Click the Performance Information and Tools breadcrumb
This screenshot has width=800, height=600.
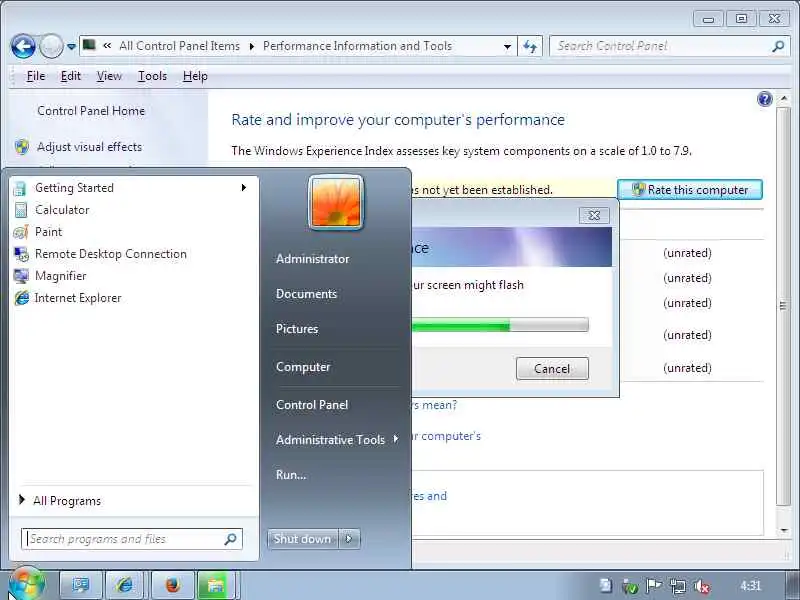[357, 46]
